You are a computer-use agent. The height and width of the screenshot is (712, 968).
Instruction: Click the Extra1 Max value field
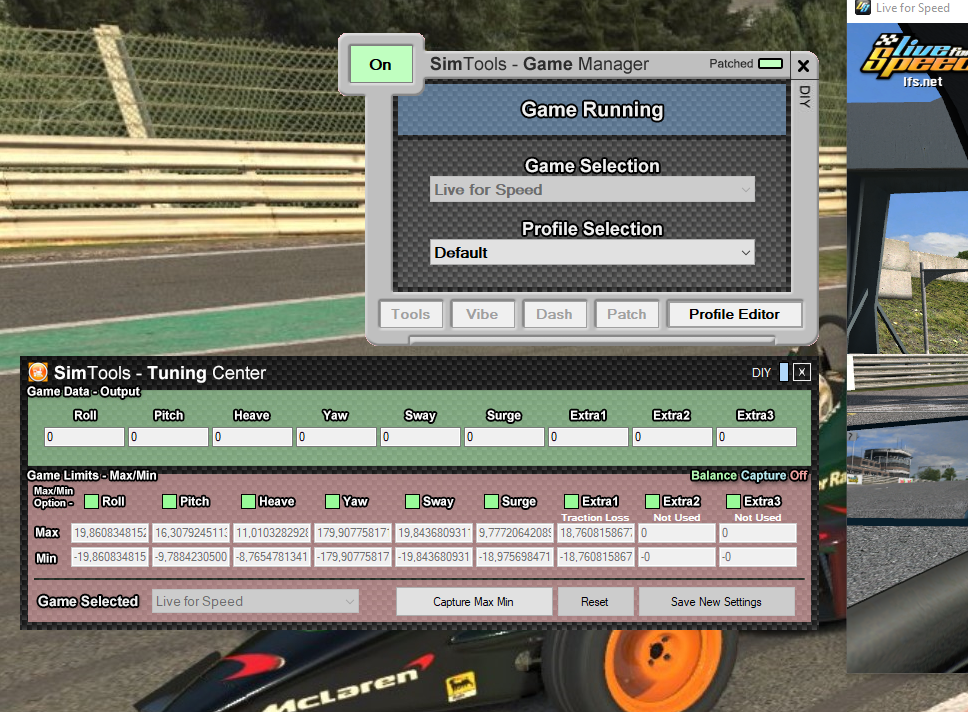tap(595, 533)
